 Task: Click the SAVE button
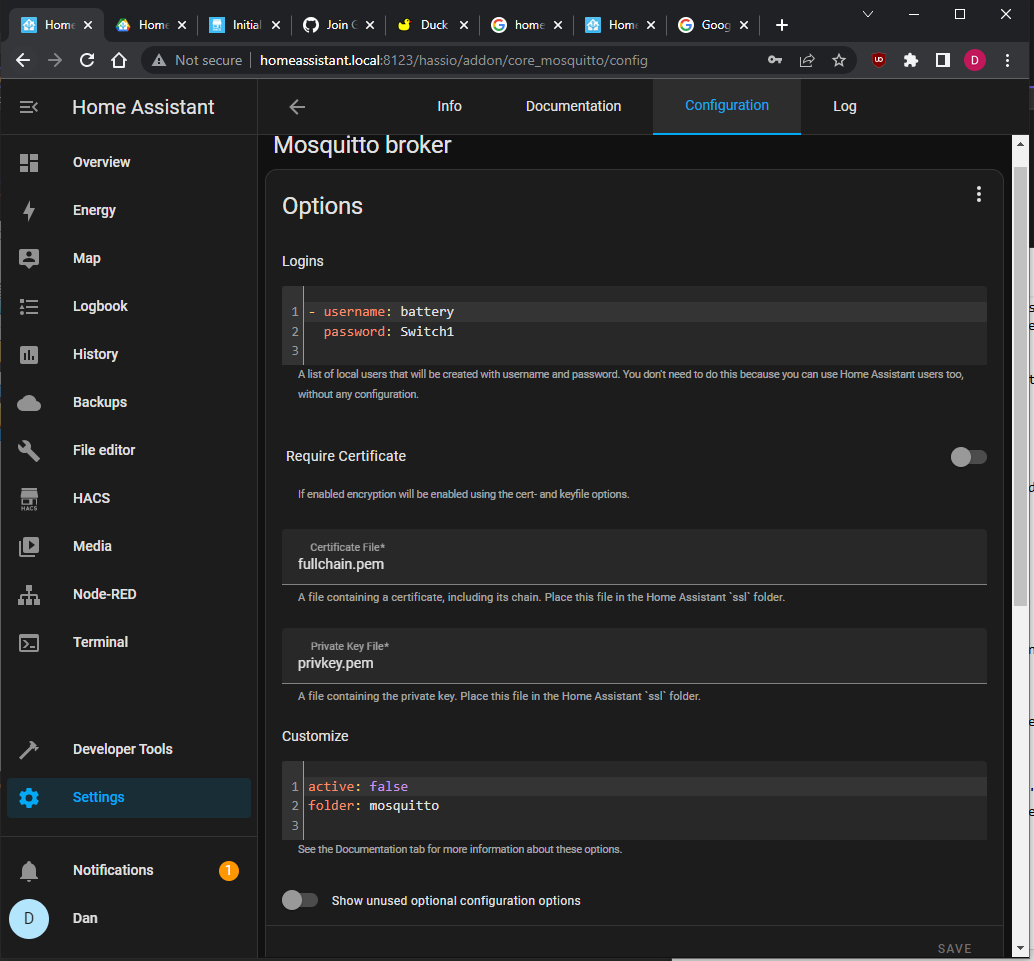(x=954, y=948)
